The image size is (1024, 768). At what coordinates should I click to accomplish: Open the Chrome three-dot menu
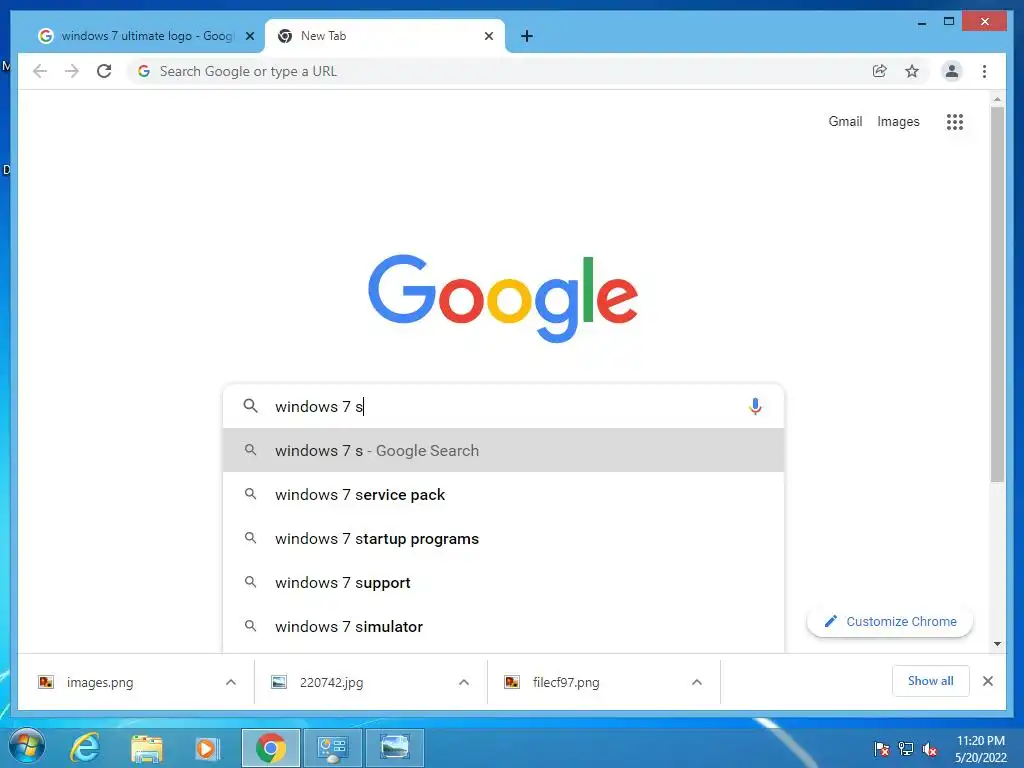984,71
